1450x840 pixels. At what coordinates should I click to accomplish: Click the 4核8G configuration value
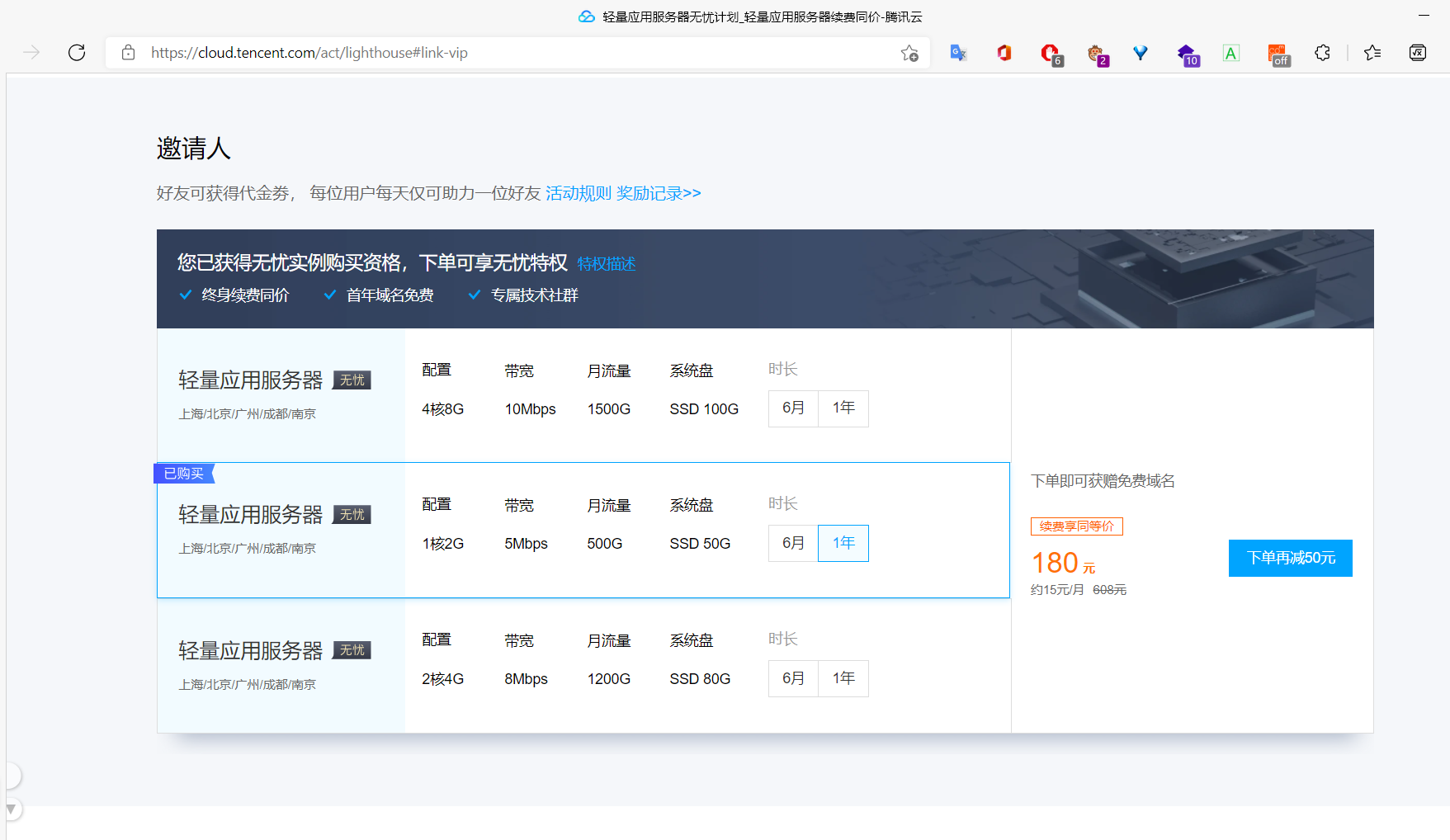[x=443, y=409]
